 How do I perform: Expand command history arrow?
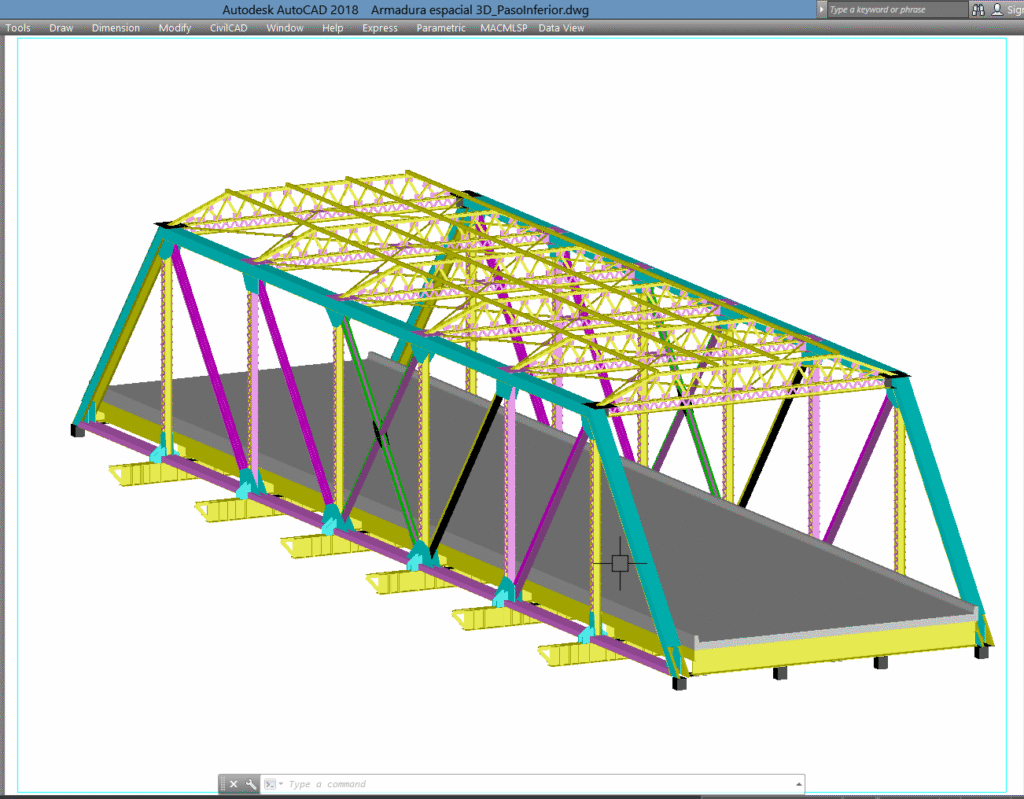pyautogui.click(x=798, y=784)
